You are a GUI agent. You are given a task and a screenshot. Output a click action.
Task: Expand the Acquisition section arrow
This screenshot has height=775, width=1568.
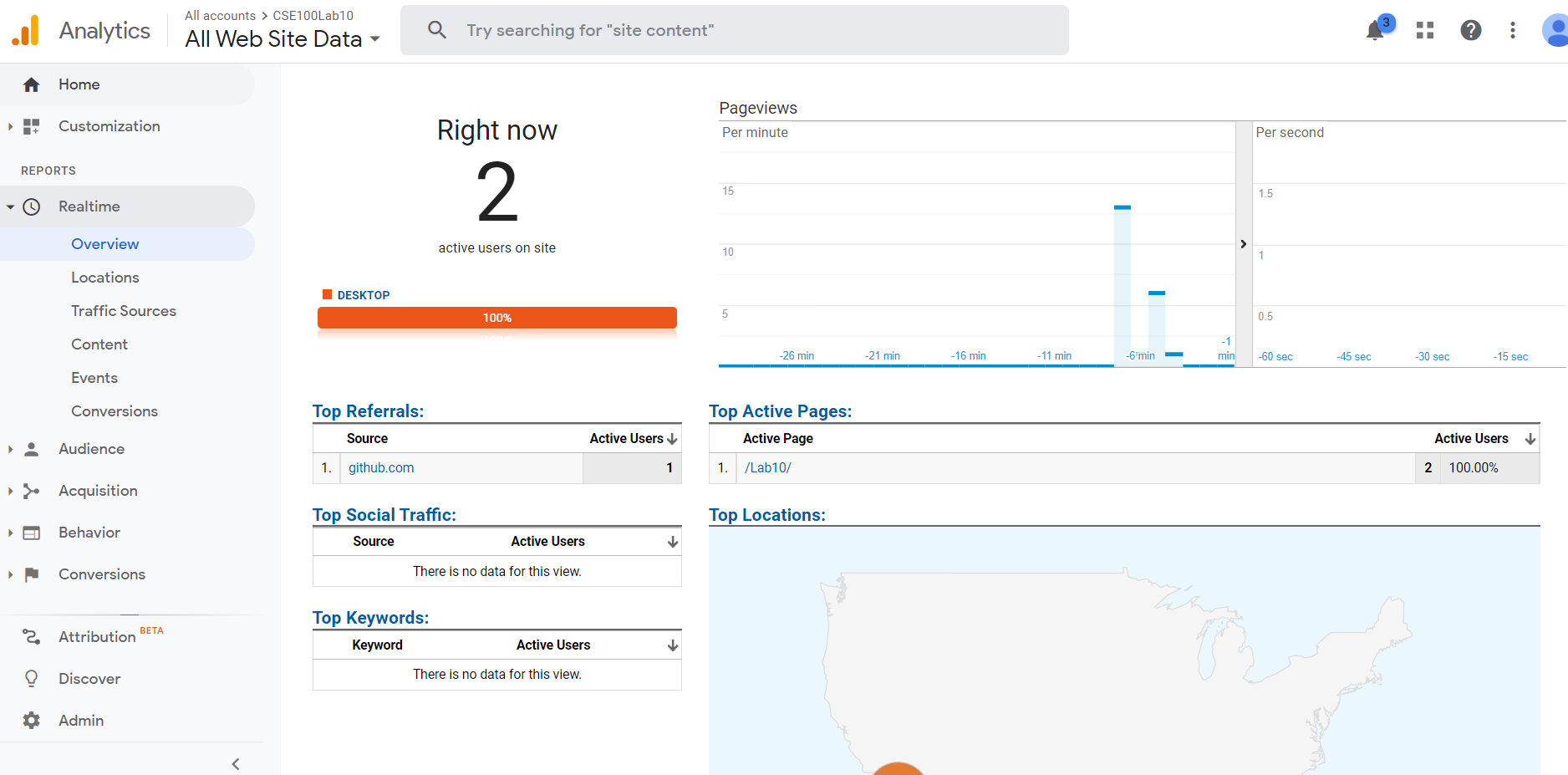click(x=10, y=491)
